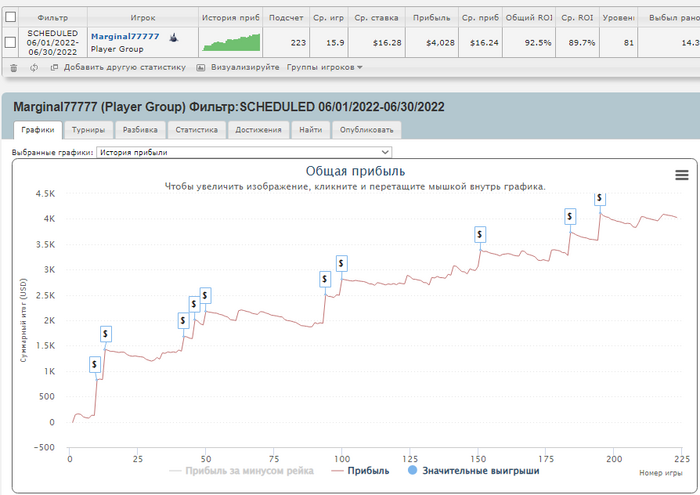Open the chart hamburger menu
Image resolution: width=700 pixels, height=495 pixels.
coord(681,175)
